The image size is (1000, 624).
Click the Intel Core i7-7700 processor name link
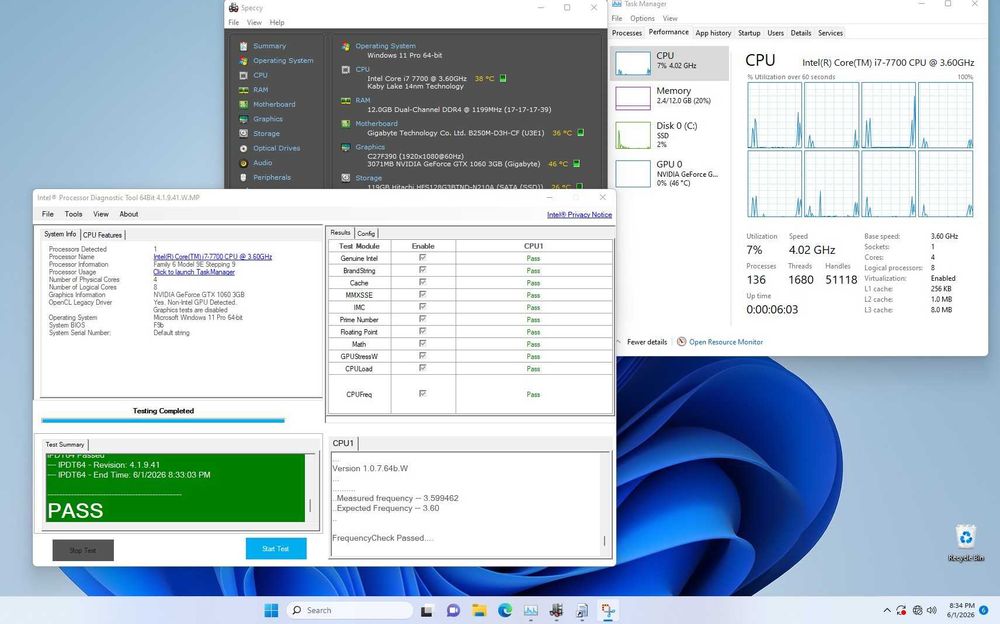(212, 256)
